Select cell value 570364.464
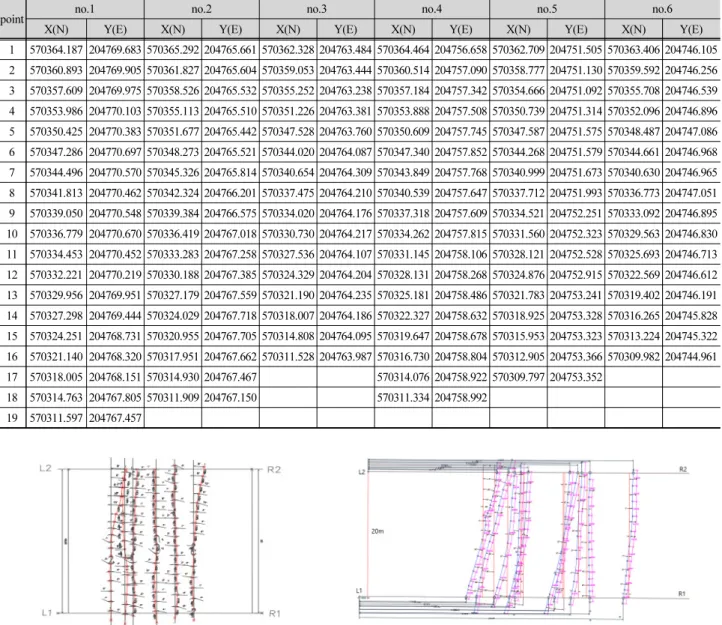722x625 pixels. (x=403, y=50)
